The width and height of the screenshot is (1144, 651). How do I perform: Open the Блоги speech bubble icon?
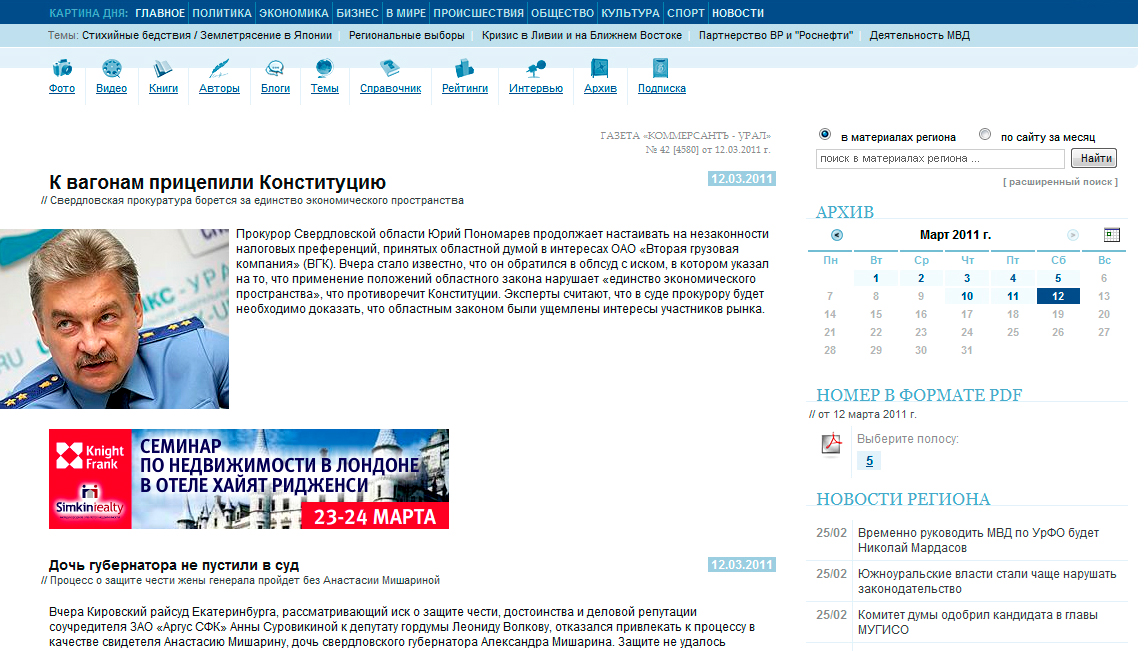pos(275,69)
